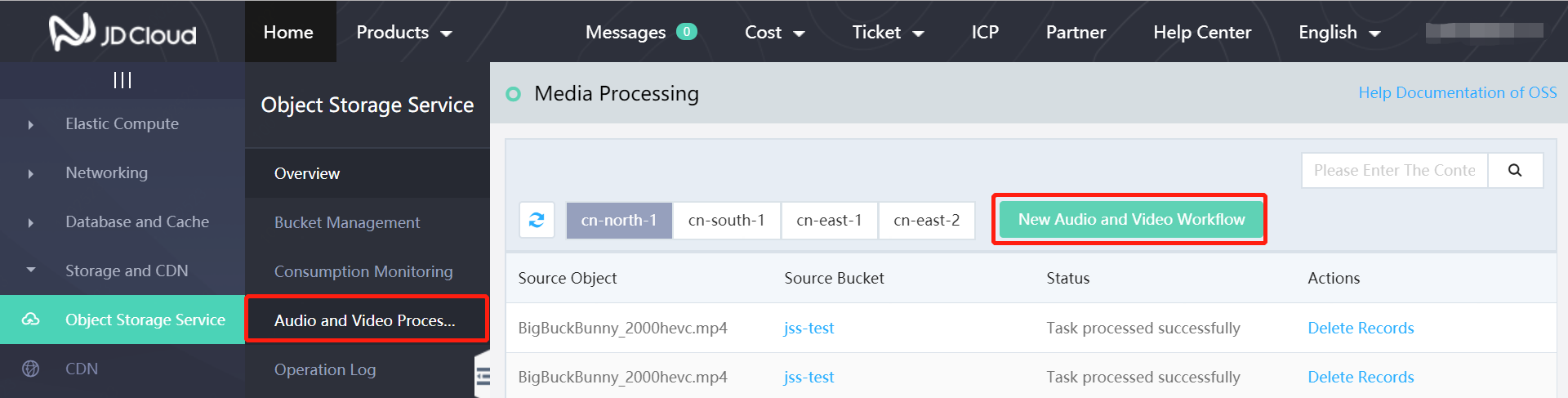1568x398 pixels.
Task: Click the blurred account name area
Action: [1485, 30]
